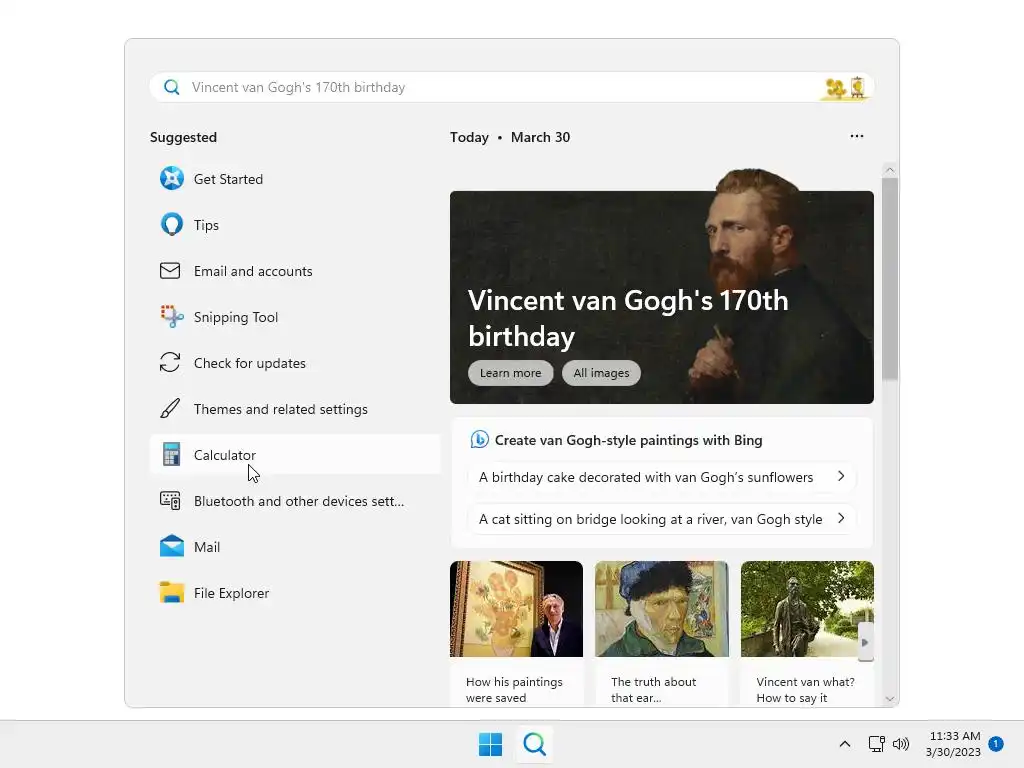Open the network status tray icon
This screenshot has width=1024, height=768.
876,744
